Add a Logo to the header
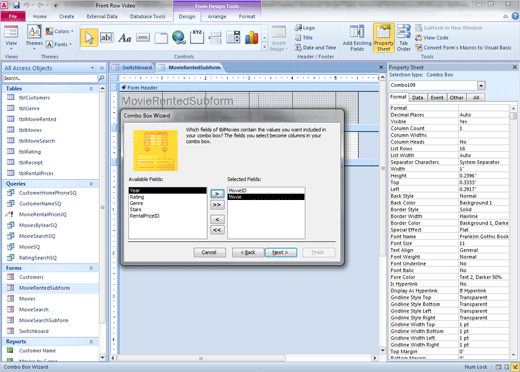 (305, 28)
